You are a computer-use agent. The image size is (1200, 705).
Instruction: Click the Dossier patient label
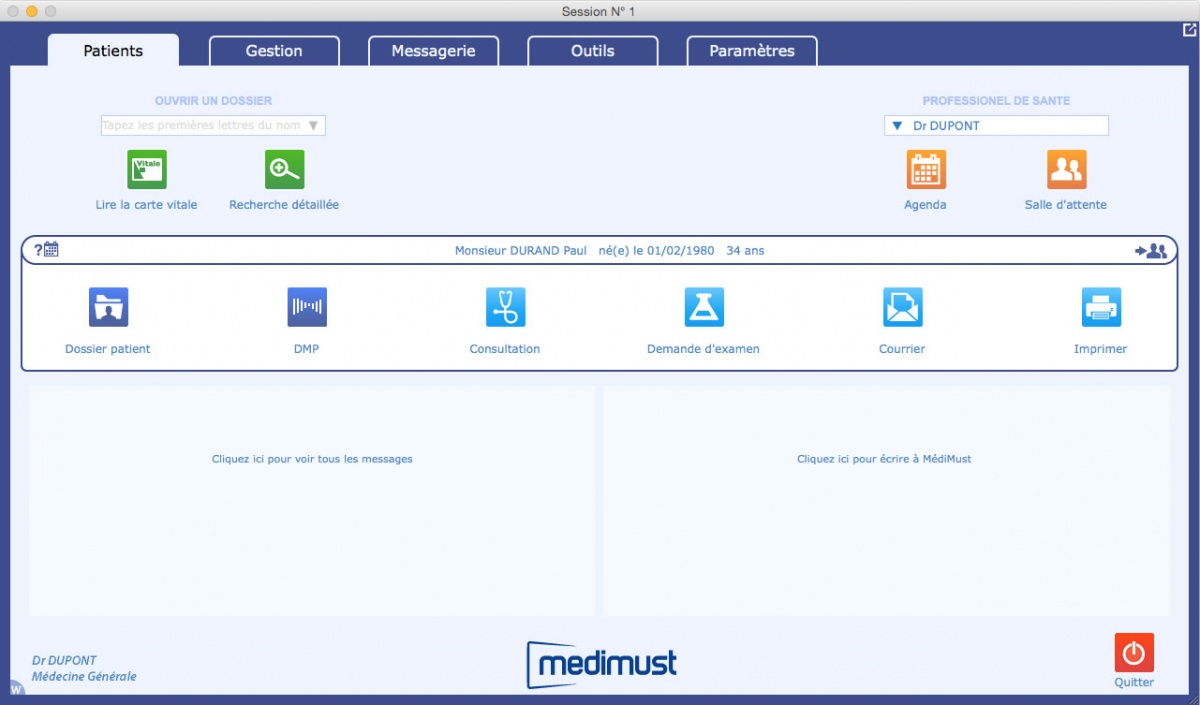108,349
